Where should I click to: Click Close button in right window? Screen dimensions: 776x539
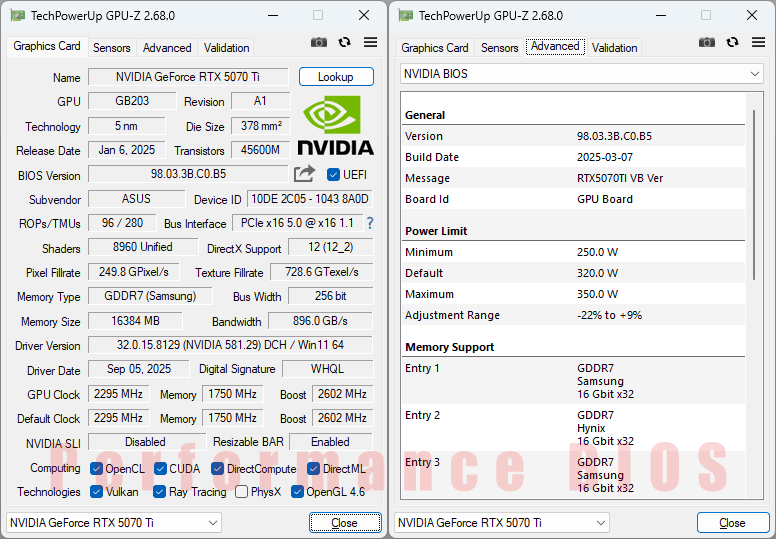point(732,522)
